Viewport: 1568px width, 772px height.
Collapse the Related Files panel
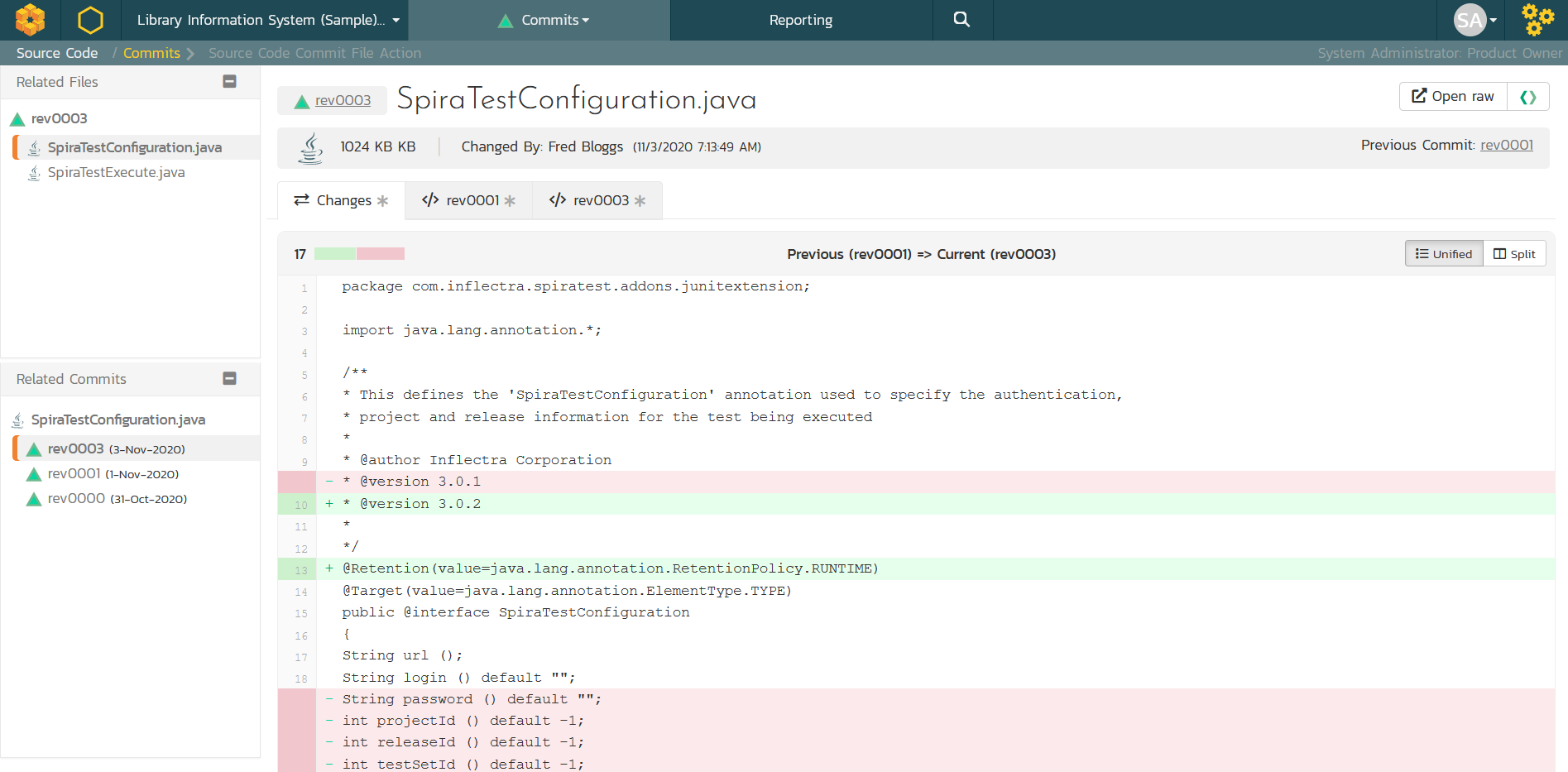[x=230, y=82]
